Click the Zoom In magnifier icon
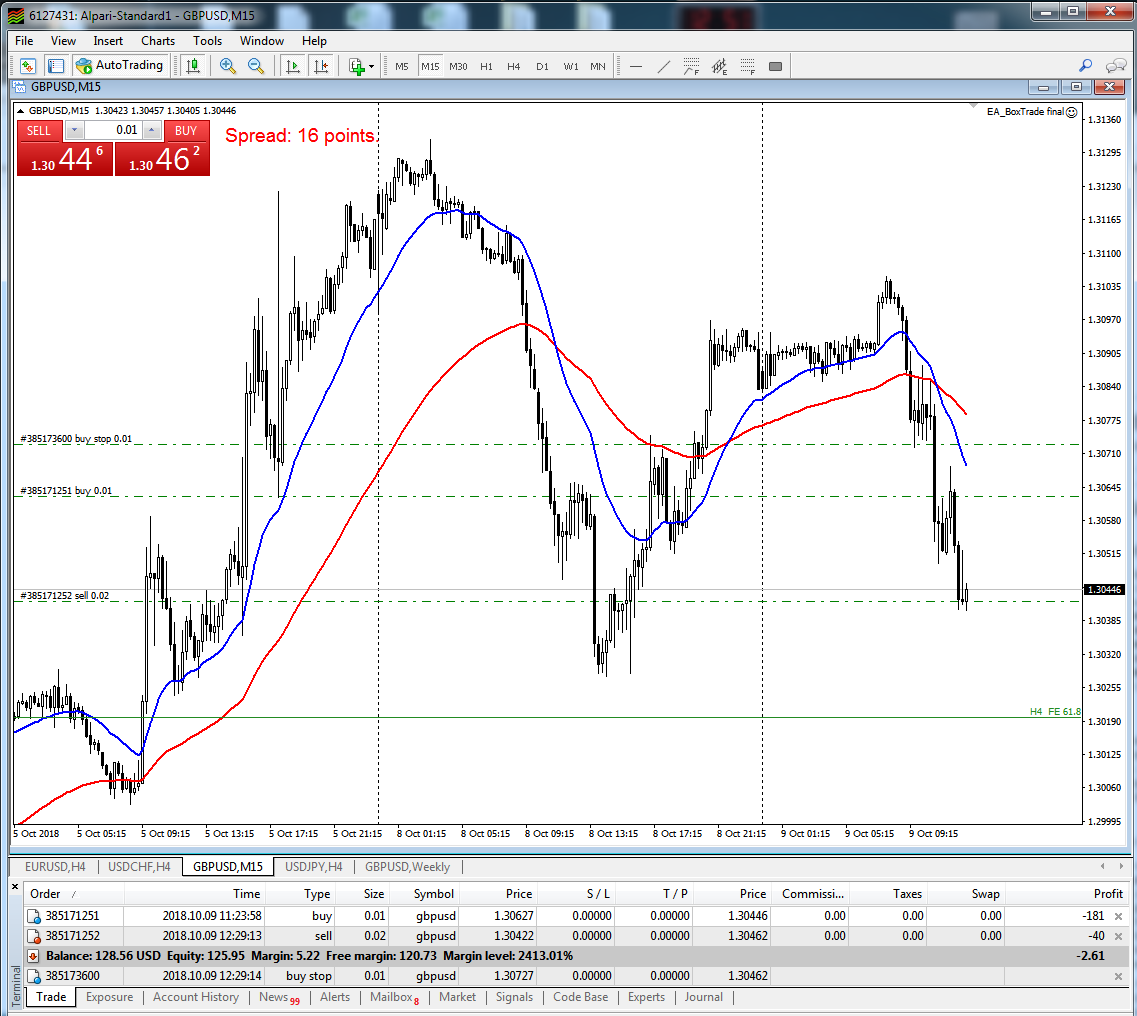The width and height of the screenshot is (1137, 1016). pos(227,66)
